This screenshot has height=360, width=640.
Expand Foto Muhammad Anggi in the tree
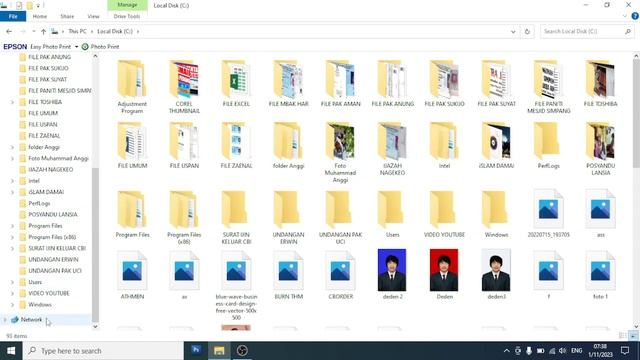tap(12, 158)
